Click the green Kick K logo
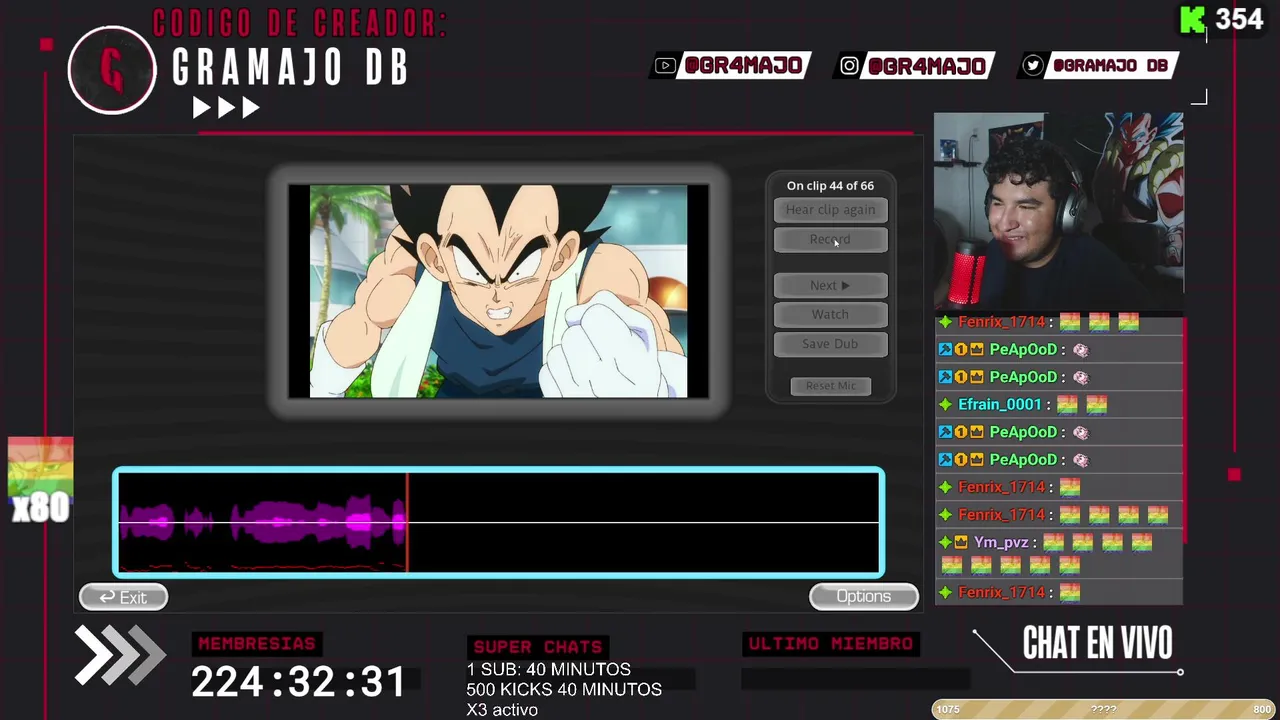This screenshot has width=1280, height=720. point(1192,19)
